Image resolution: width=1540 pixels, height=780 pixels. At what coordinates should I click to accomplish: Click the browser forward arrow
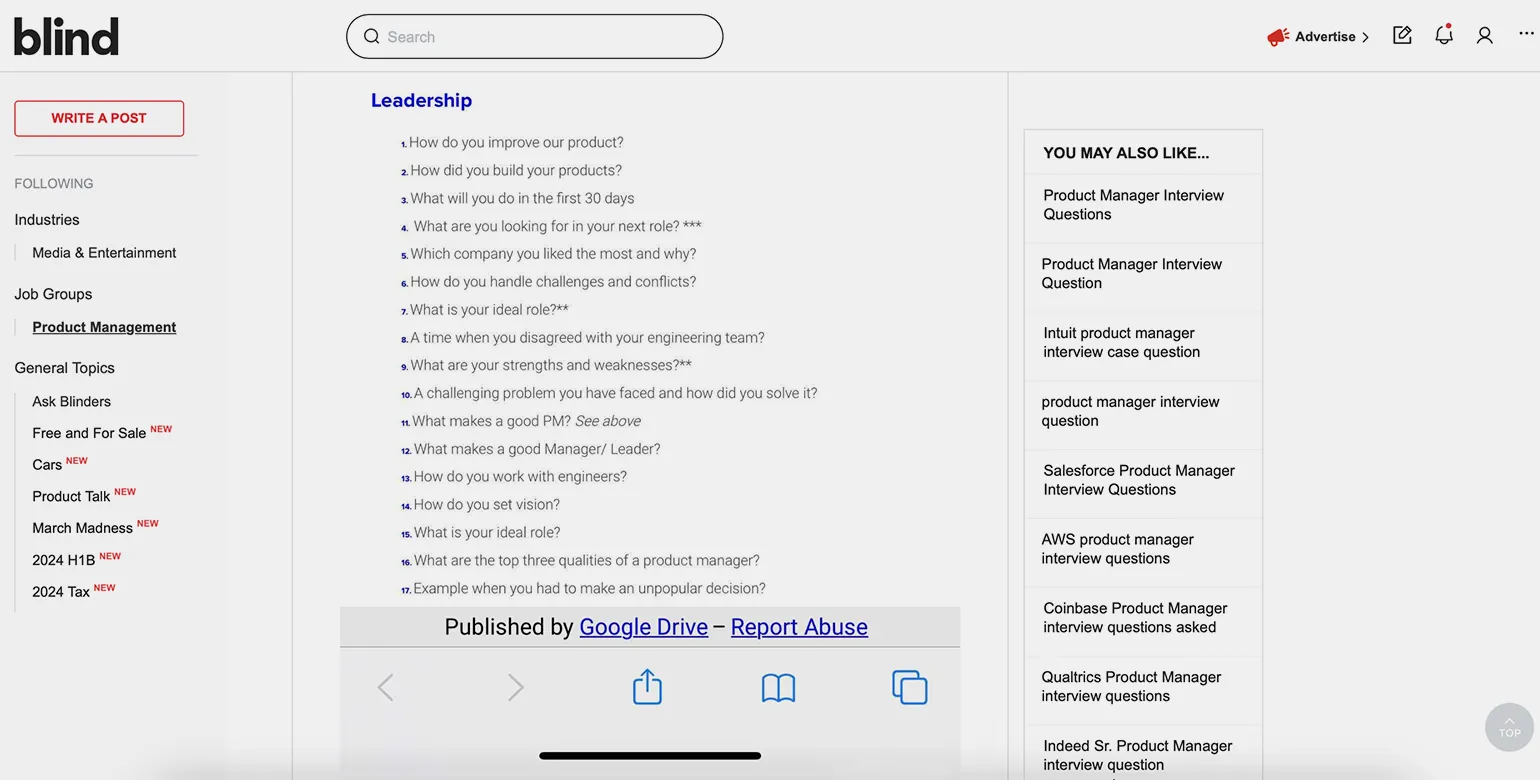coord(515,687)
